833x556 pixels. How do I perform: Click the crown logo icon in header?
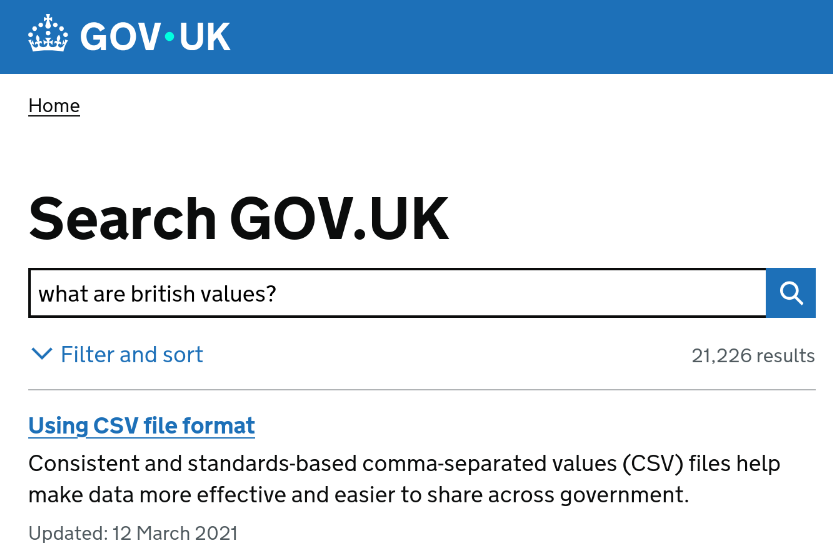pyautogui.click(x=48, y=36)
